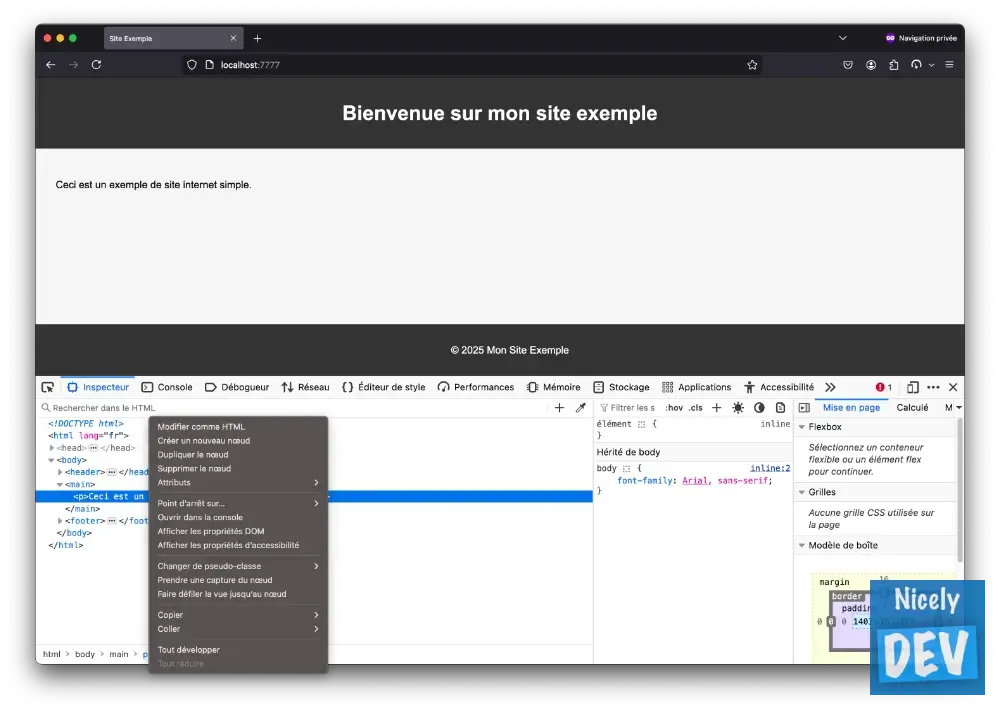
Task: Click the red error count badge
Action: pos(883,387)
